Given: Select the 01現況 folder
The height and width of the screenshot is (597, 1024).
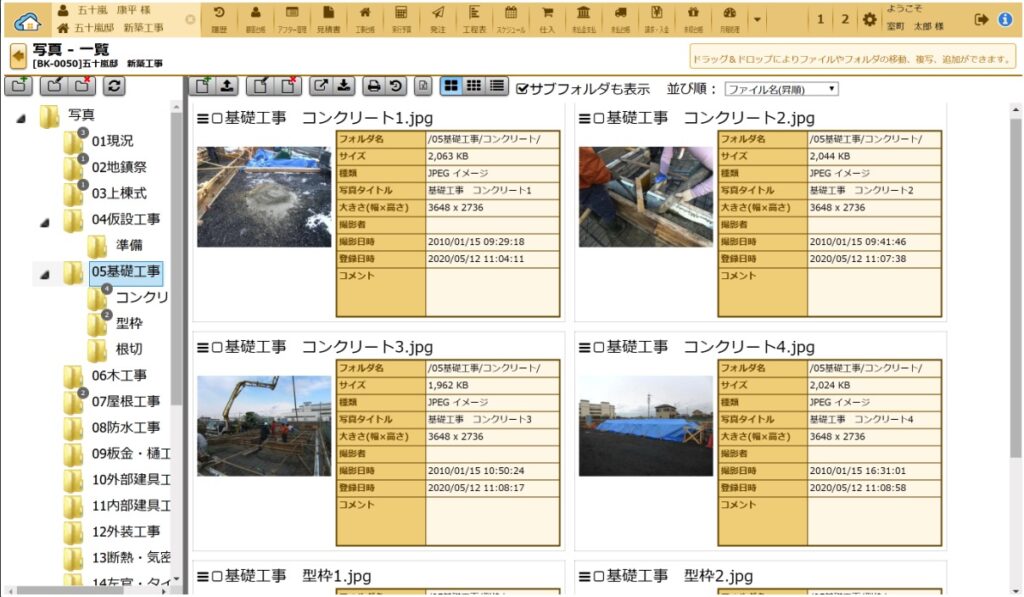Looking at the screenshot, I should pos(112,141).
